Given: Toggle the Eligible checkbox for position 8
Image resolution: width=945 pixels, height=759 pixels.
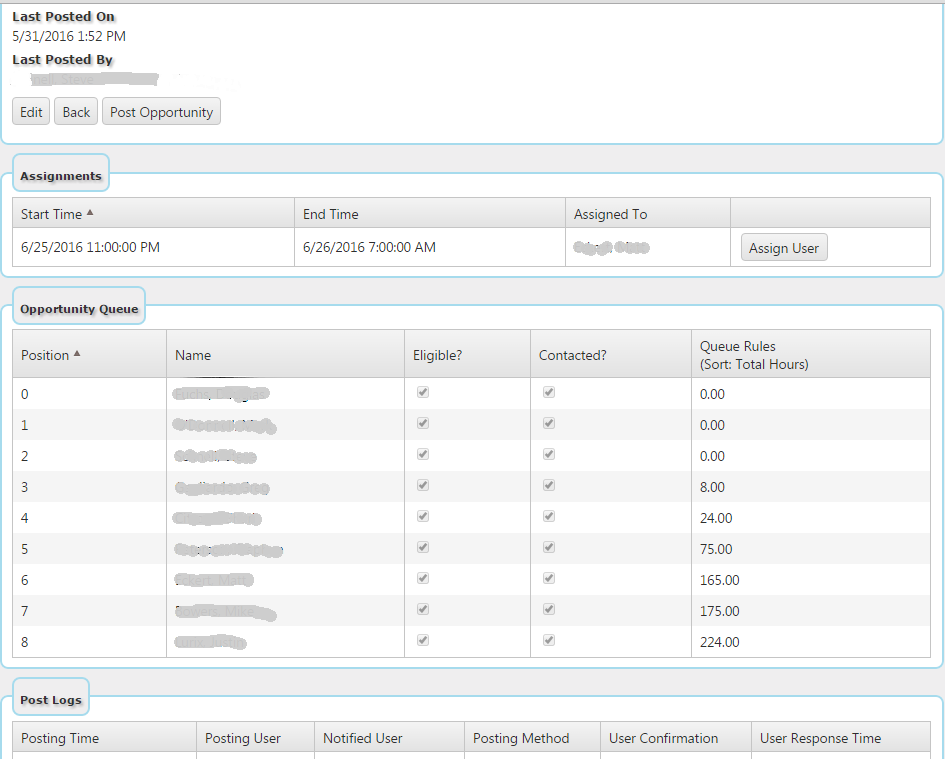Looking at the screenshot, I should click(423, 640).
